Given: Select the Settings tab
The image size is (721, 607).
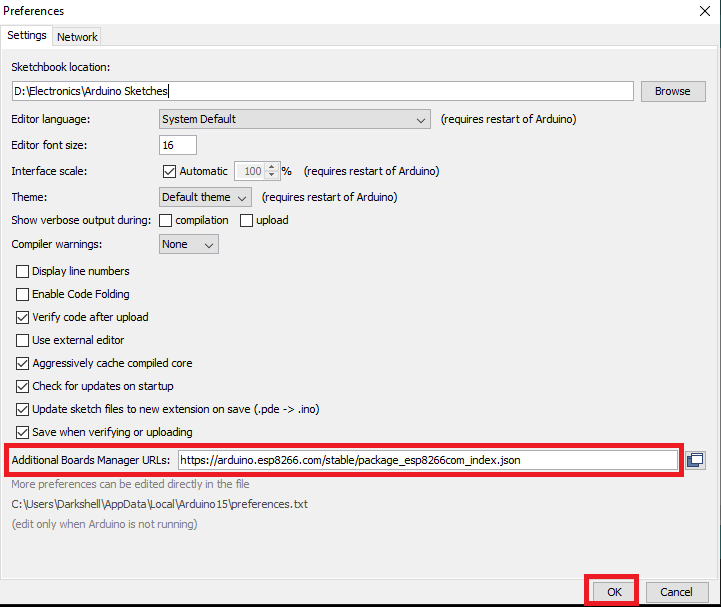Looking at the screenshot, I should [27, 36].
